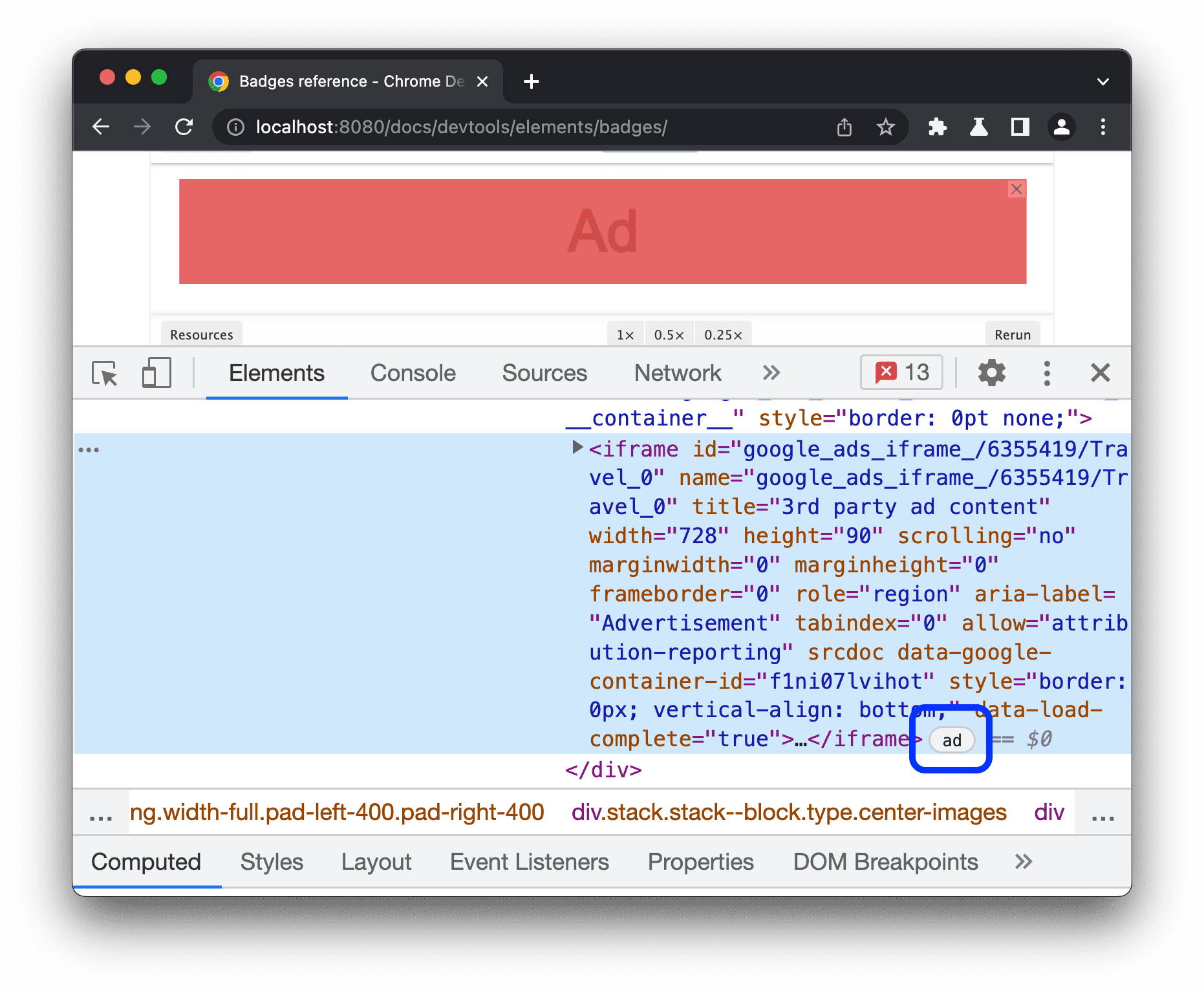1204x992 pixels.
Task: Select 0.25× resource speed
Action: [x=722, y=334]
